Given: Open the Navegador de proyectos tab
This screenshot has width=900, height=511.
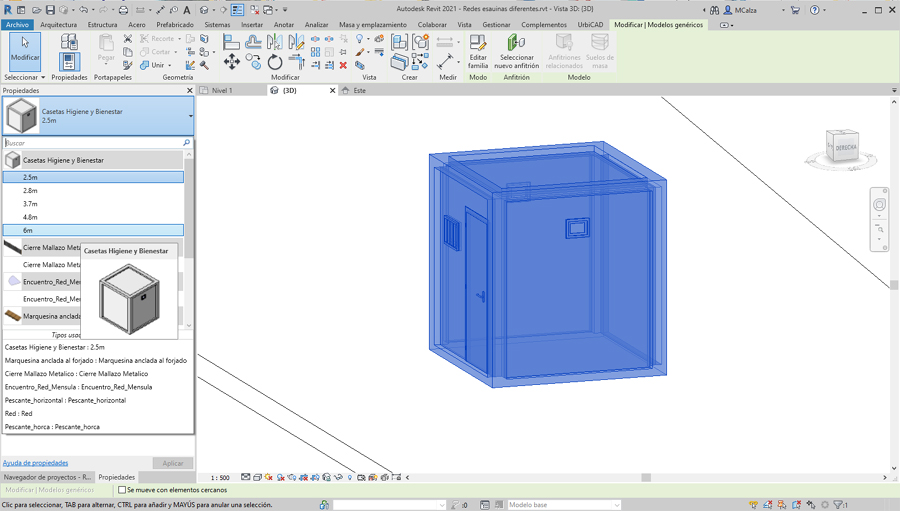Looking at the screenshot, I should [47, 477].
